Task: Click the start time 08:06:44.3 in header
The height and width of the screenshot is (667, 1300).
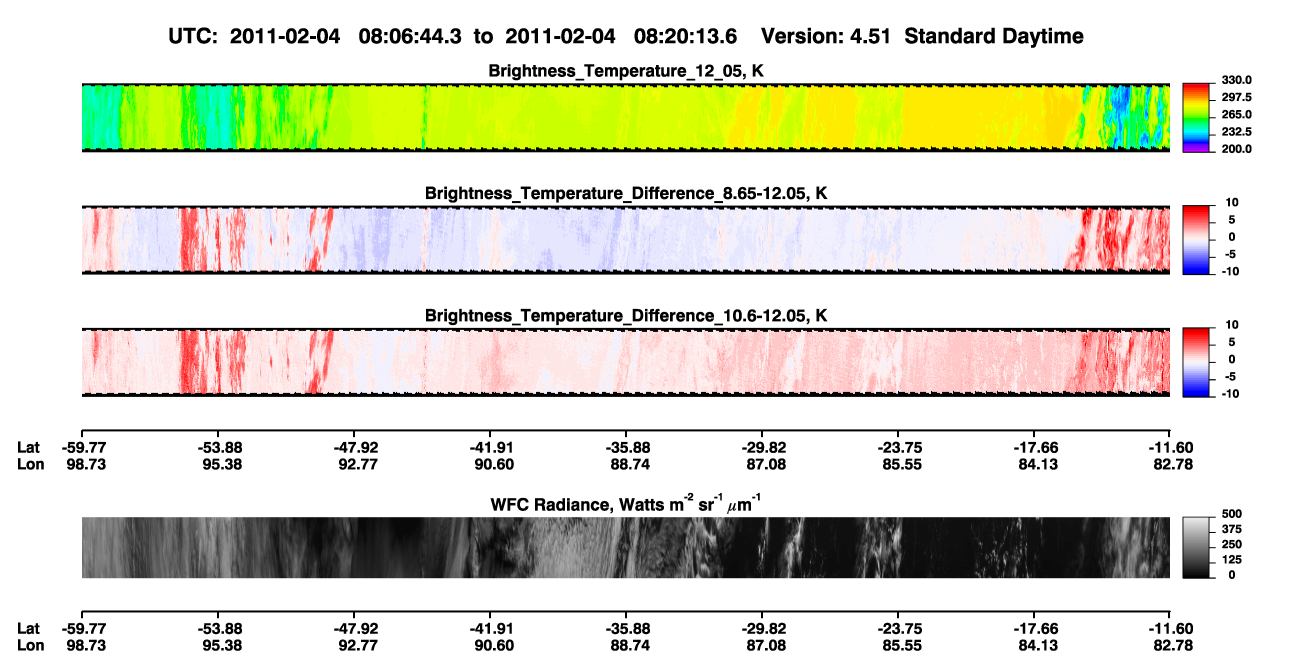Action: pyautogui.click(x=411, y=36)
